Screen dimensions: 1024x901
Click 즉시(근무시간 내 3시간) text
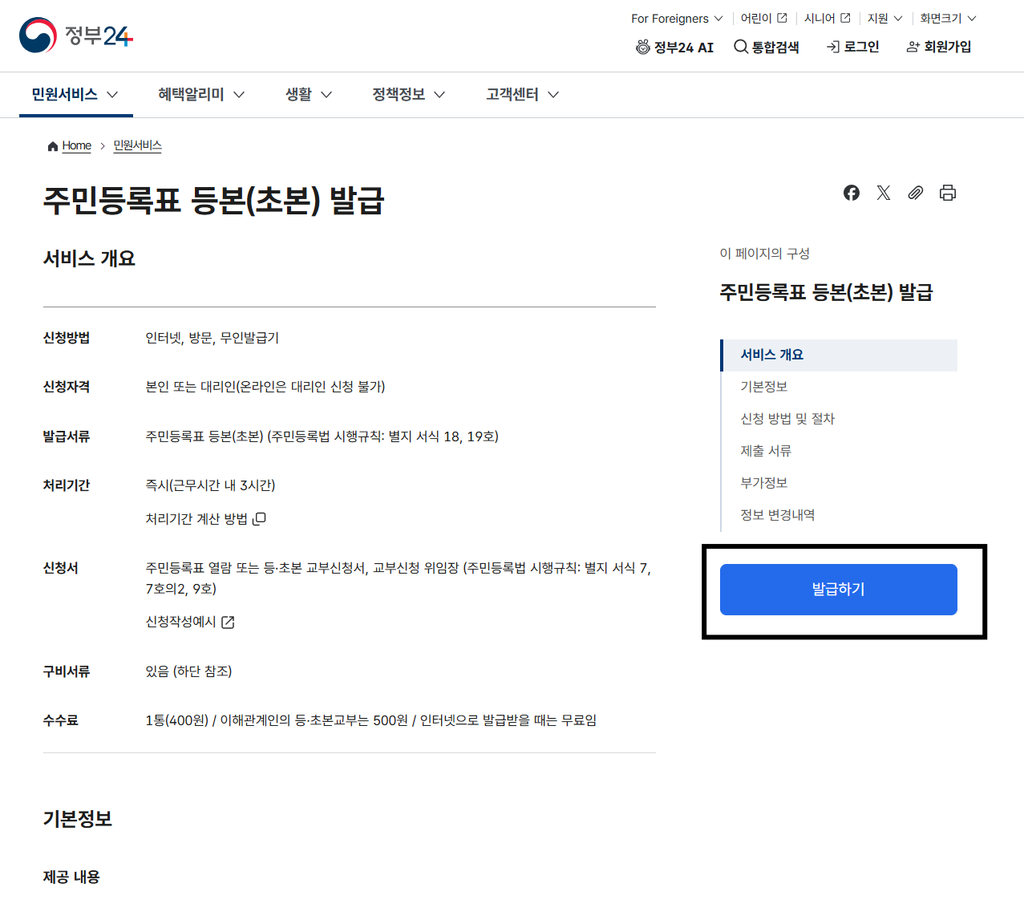[x=210, y=486]
